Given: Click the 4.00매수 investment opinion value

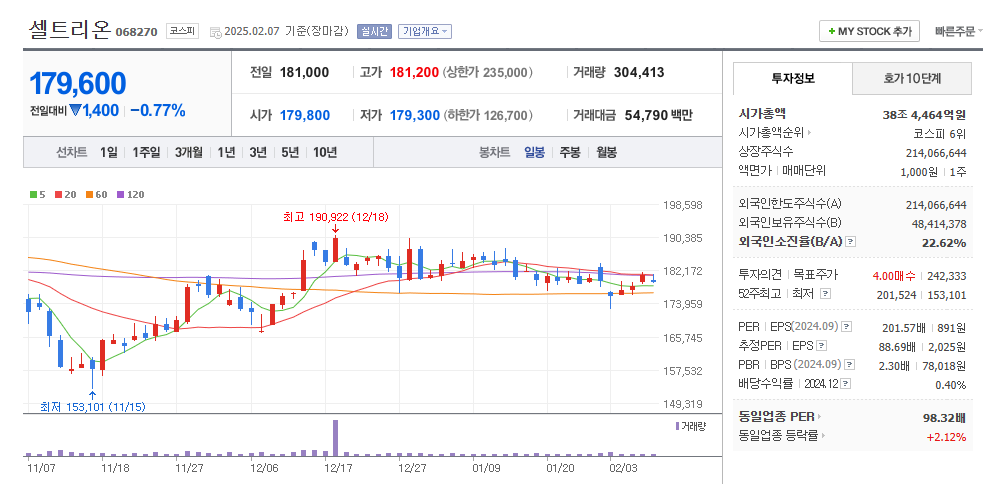Looking at the screenshot, I should (894, 275).
